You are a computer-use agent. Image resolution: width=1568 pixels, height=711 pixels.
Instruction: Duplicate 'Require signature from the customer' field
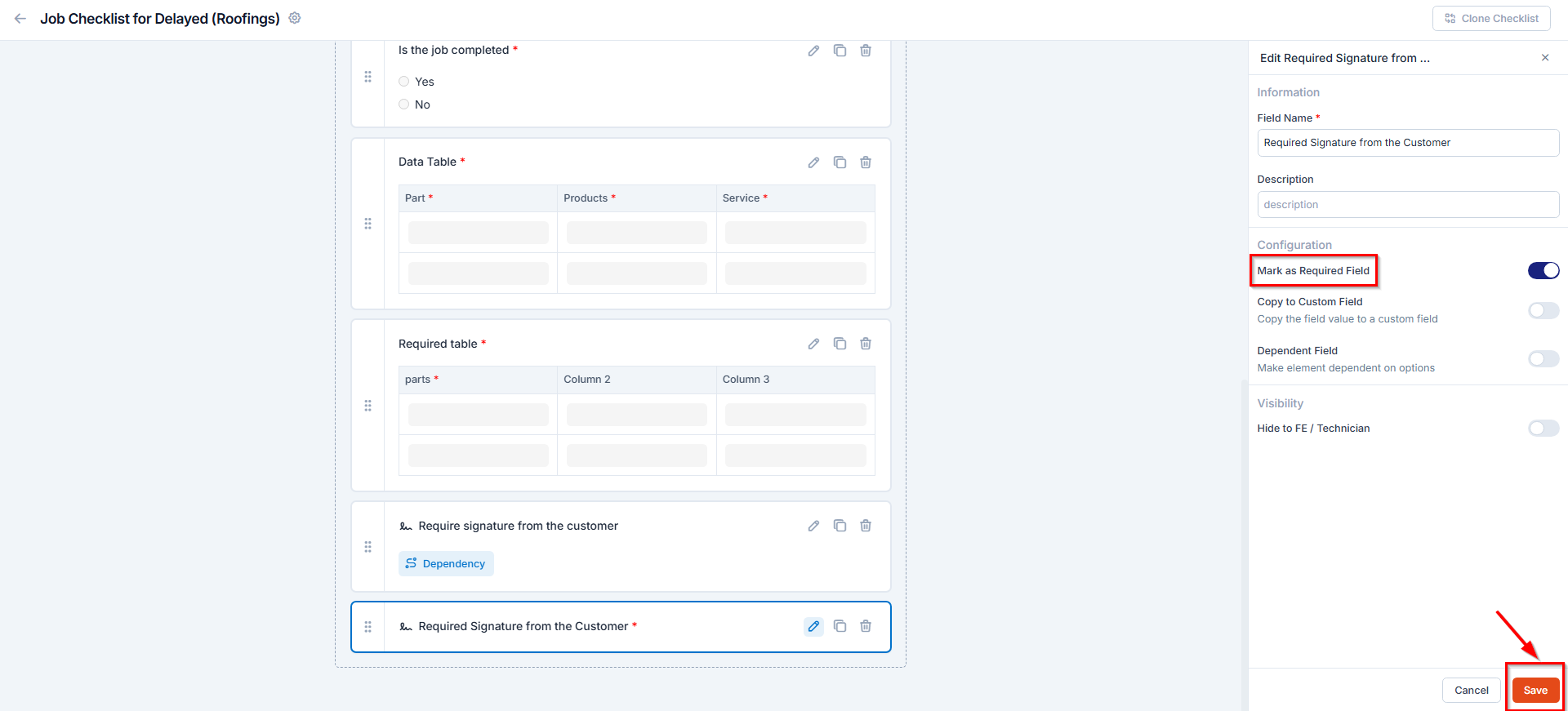tap(840, 526)
